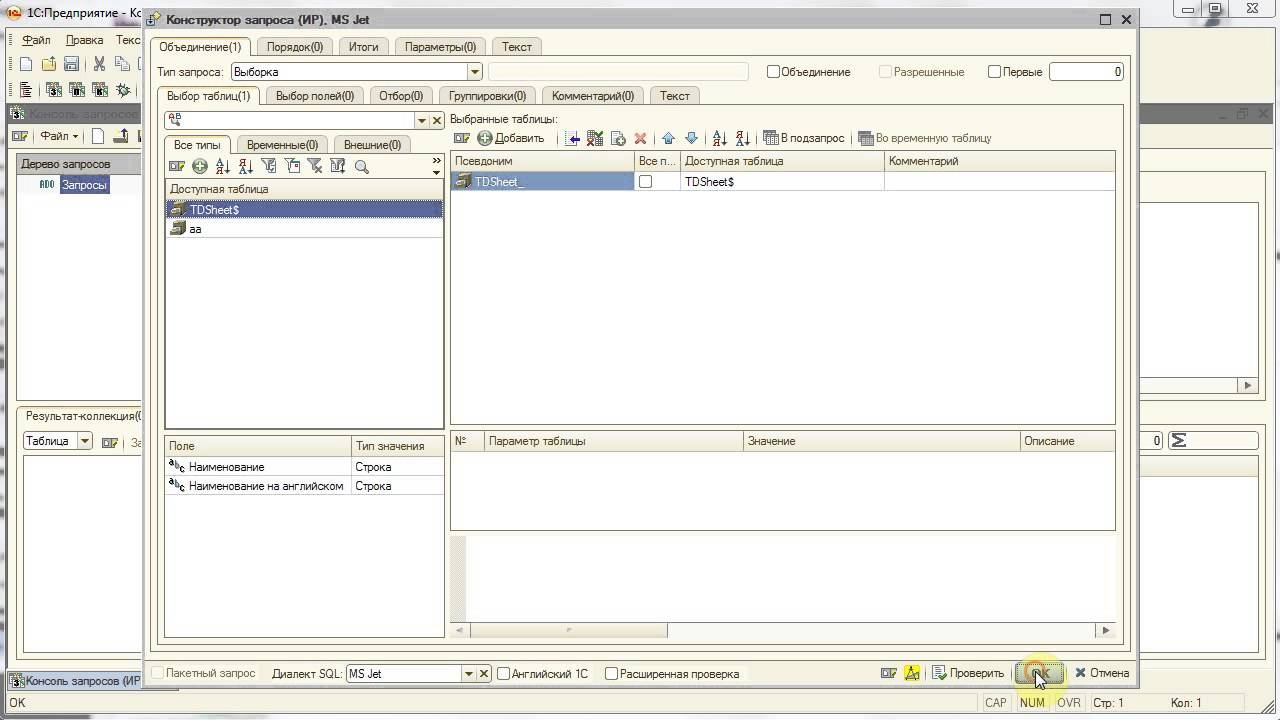Screen dimensions: 1280x720
Task: Click Отмена button
Action: point(1102,674)
